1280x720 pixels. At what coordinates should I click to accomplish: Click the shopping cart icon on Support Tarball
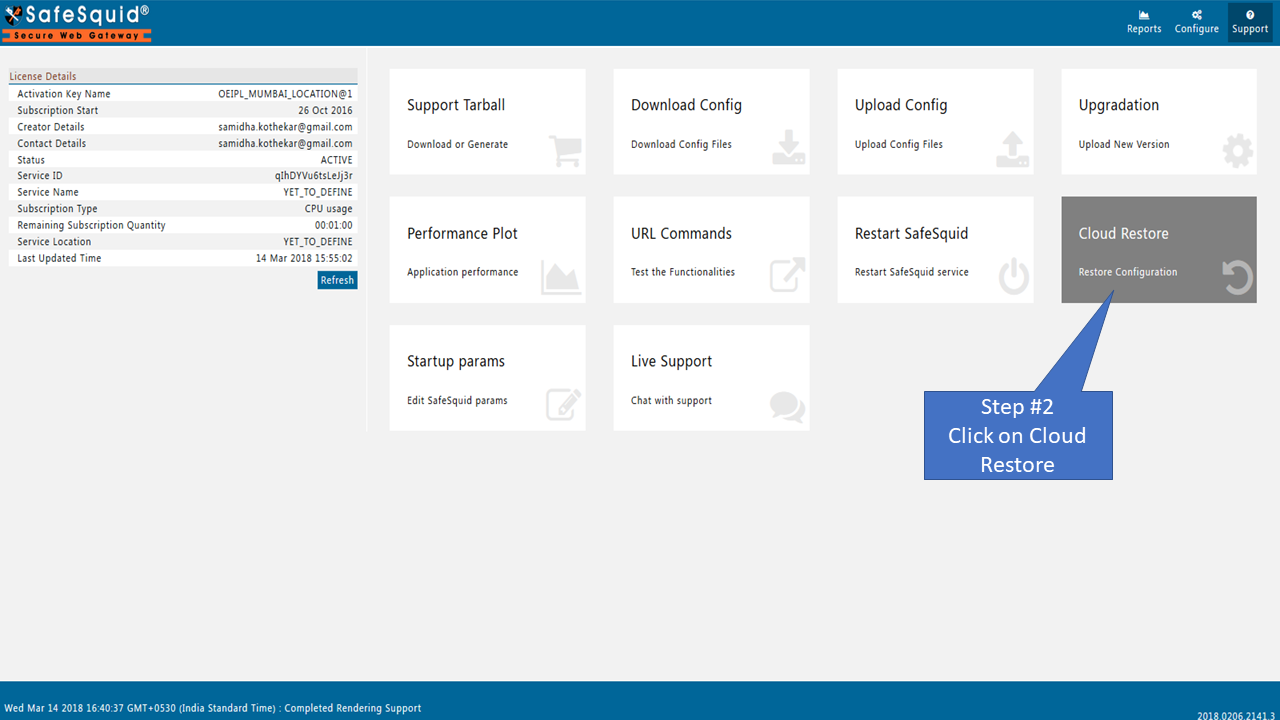[565, 150]
